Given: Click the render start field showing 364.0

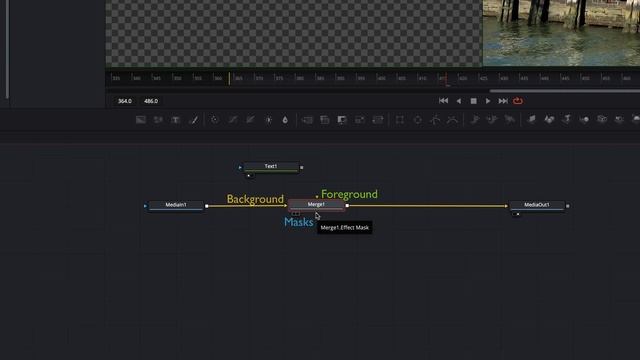Looking at the screenshot, I should click(x=124, y=101).
